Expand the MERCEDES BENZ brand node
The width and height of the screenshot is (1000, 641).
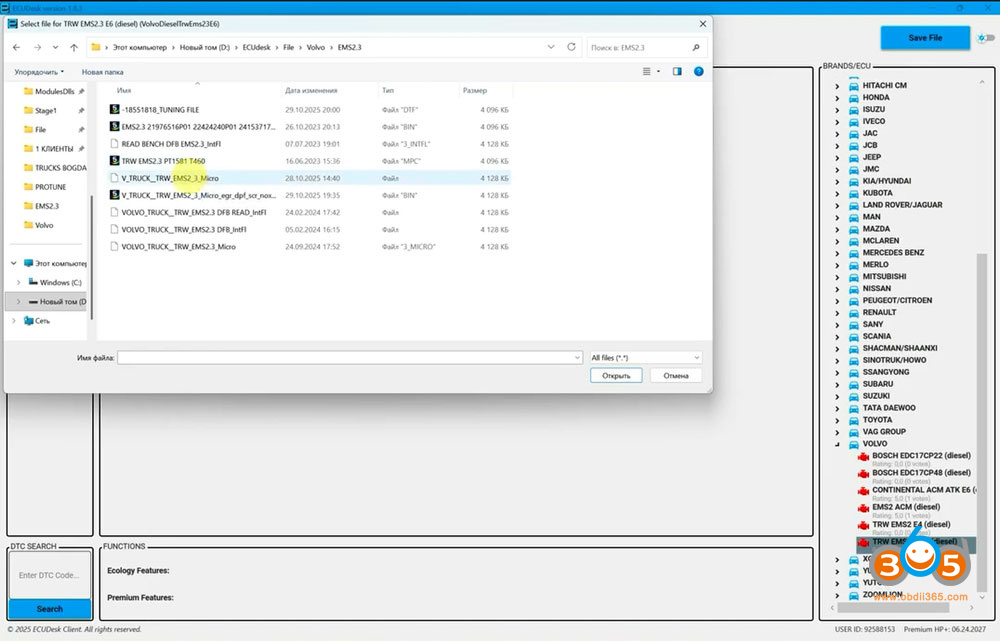tap(838, 253)
